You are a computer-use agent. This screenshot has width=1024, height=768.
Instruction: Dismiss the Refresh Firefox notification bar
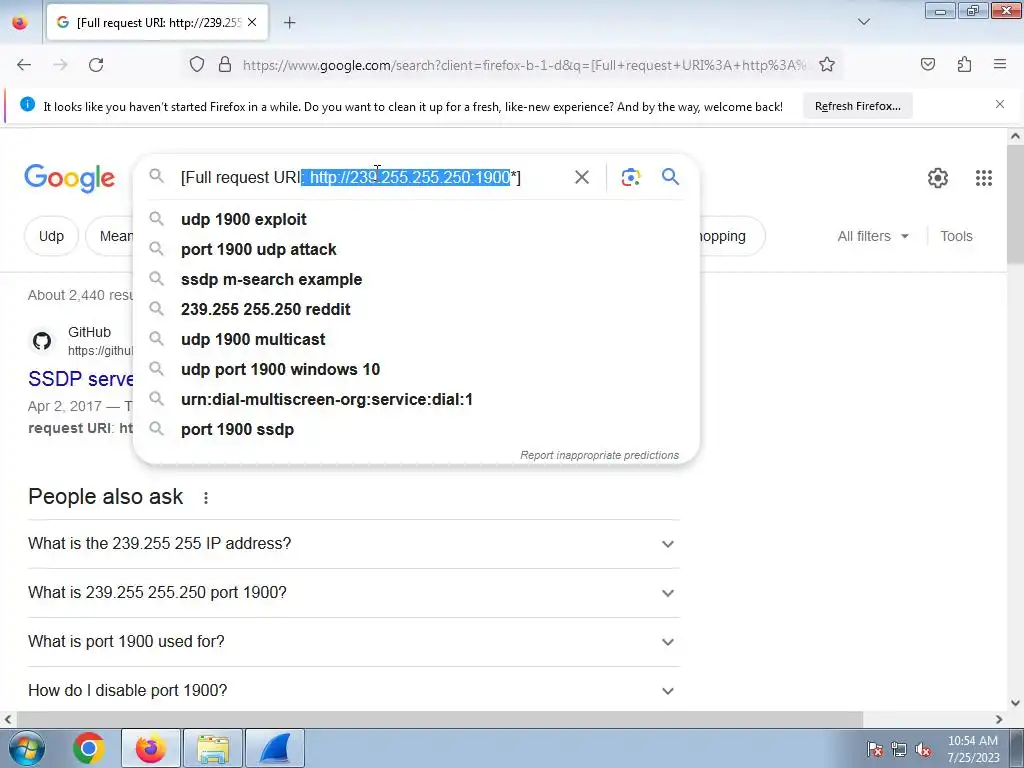point(1000,104)
